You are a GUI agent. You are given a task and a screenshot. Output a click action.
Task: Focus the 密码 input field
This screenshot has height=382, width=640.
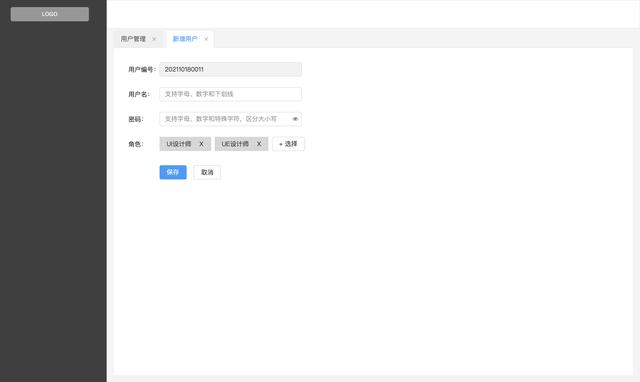[x=231, y=119]
